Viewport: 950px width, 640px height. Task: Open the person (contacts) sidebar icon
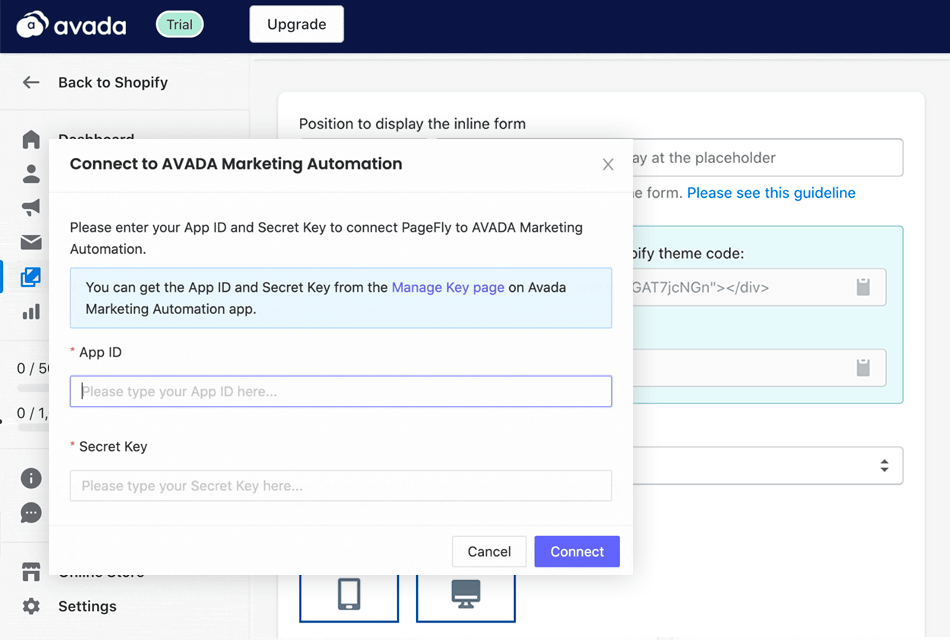pos(31,174)
